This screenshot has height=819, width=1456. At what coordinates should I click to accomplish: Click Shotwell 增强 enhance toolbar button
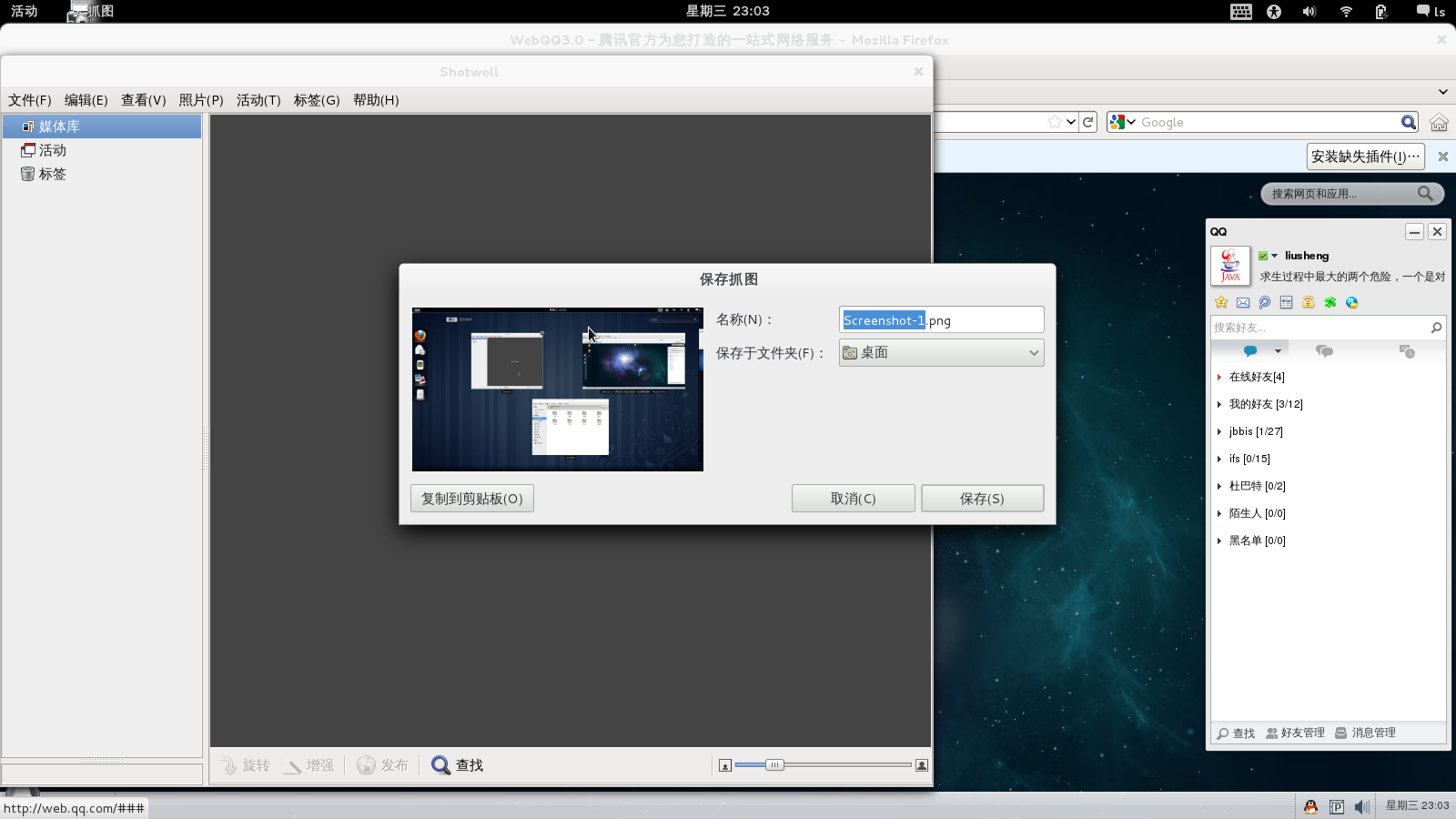(308, 765)
